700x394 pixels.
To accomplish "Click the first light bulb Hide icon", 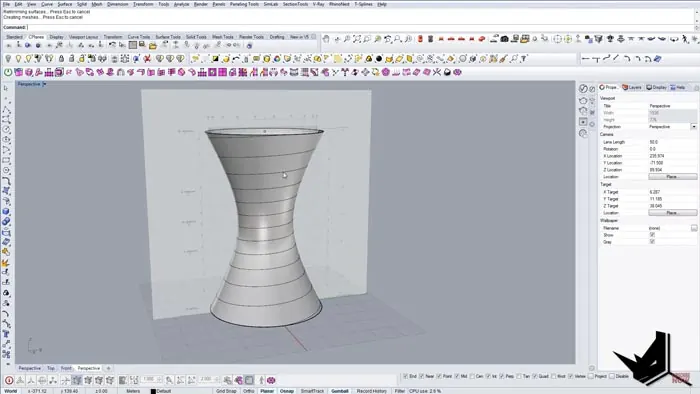I will coord(8,58).
